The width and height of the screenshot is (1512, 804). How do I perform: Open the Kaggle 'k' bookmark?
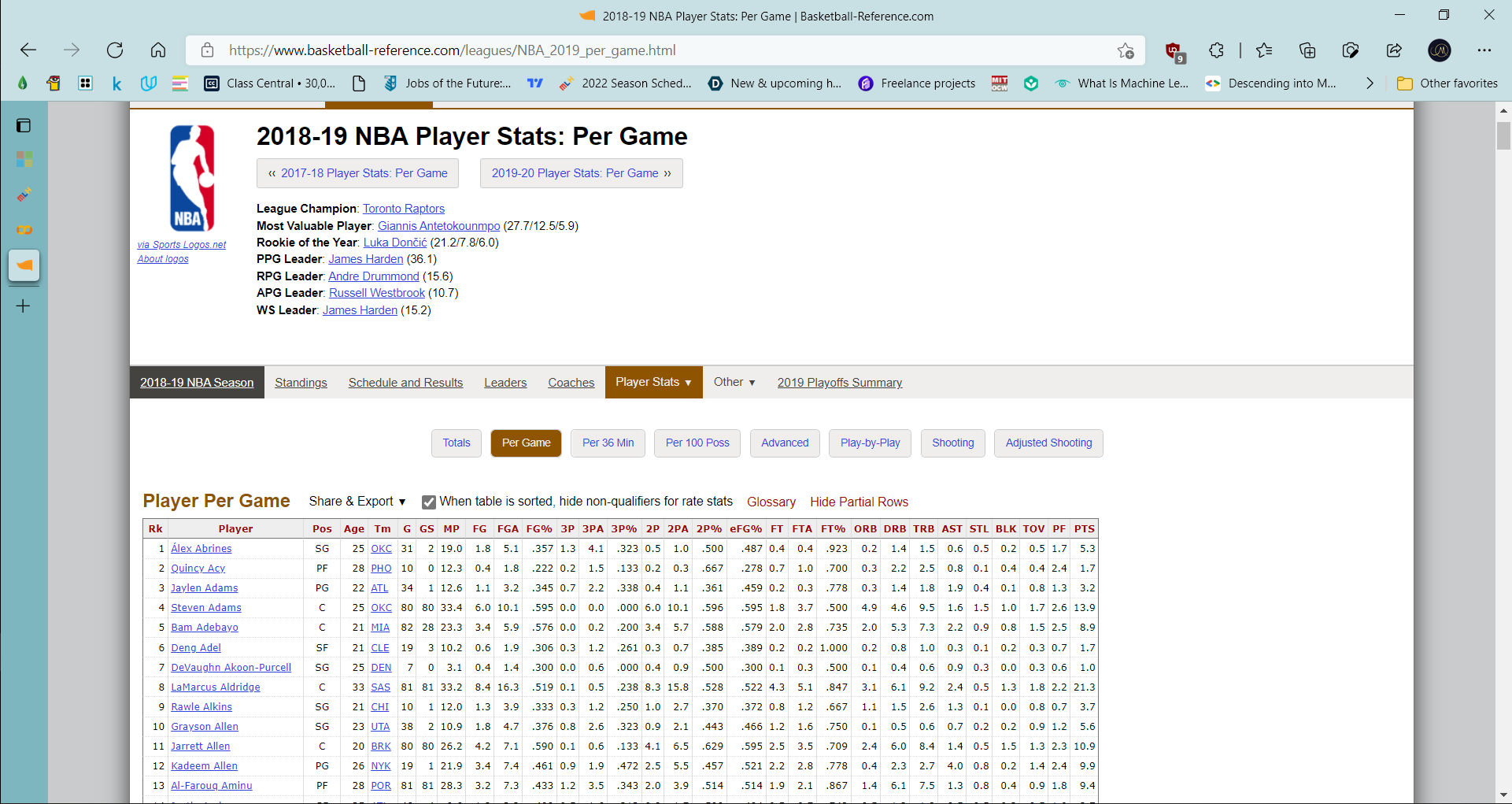pos(116,83)
